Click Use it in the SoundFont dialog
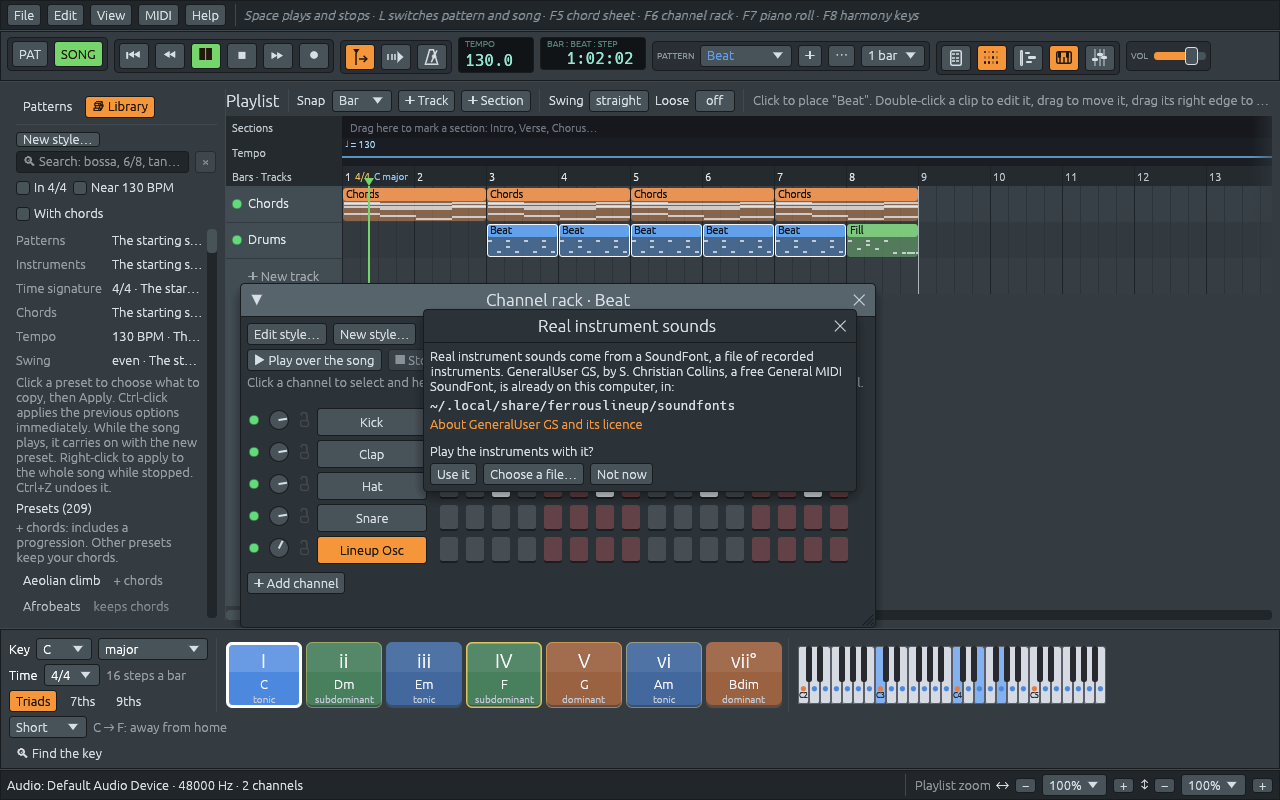 tap(453, 474)
